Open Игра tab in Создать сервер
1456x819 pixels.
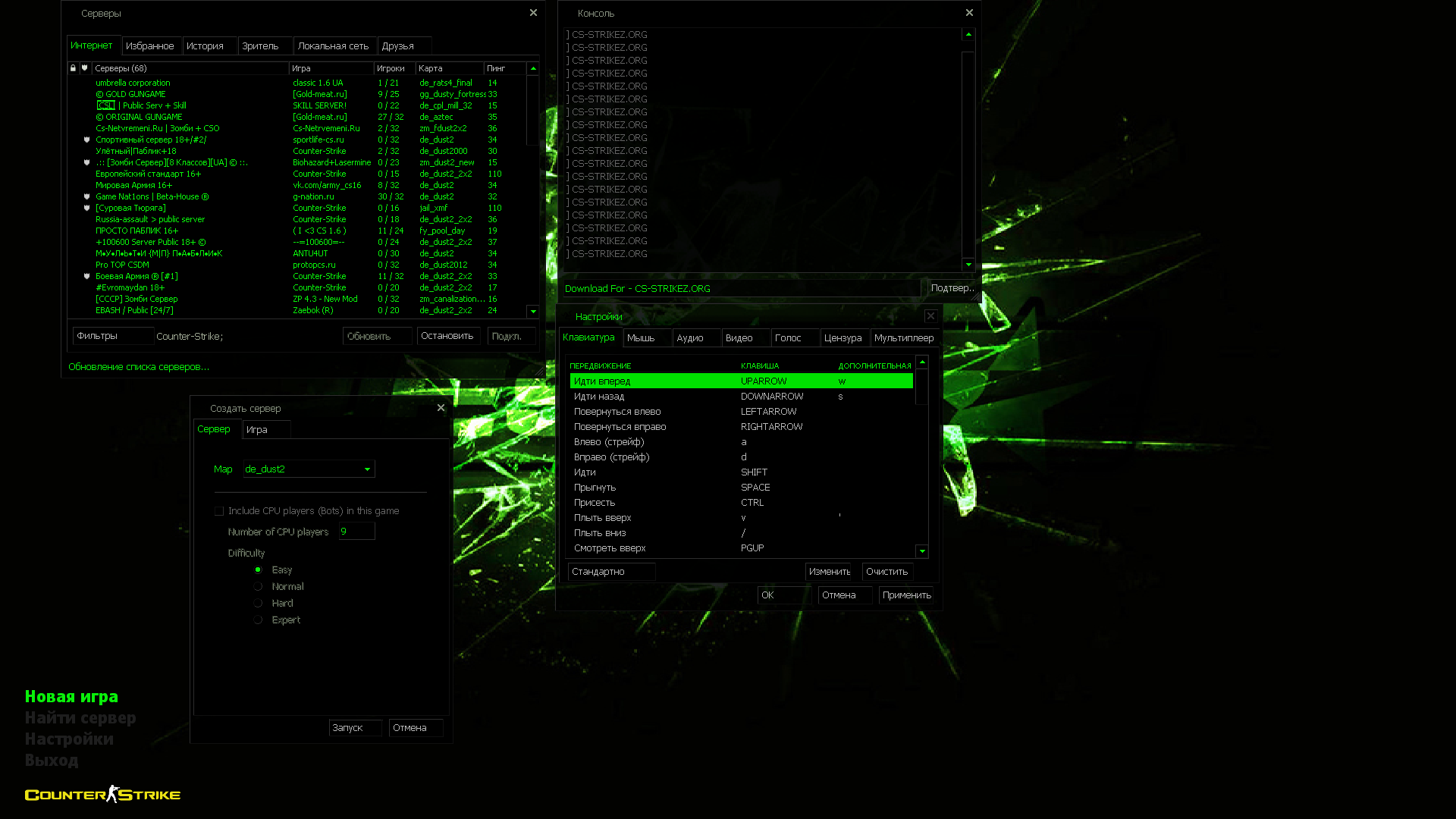tap(267, 430)
